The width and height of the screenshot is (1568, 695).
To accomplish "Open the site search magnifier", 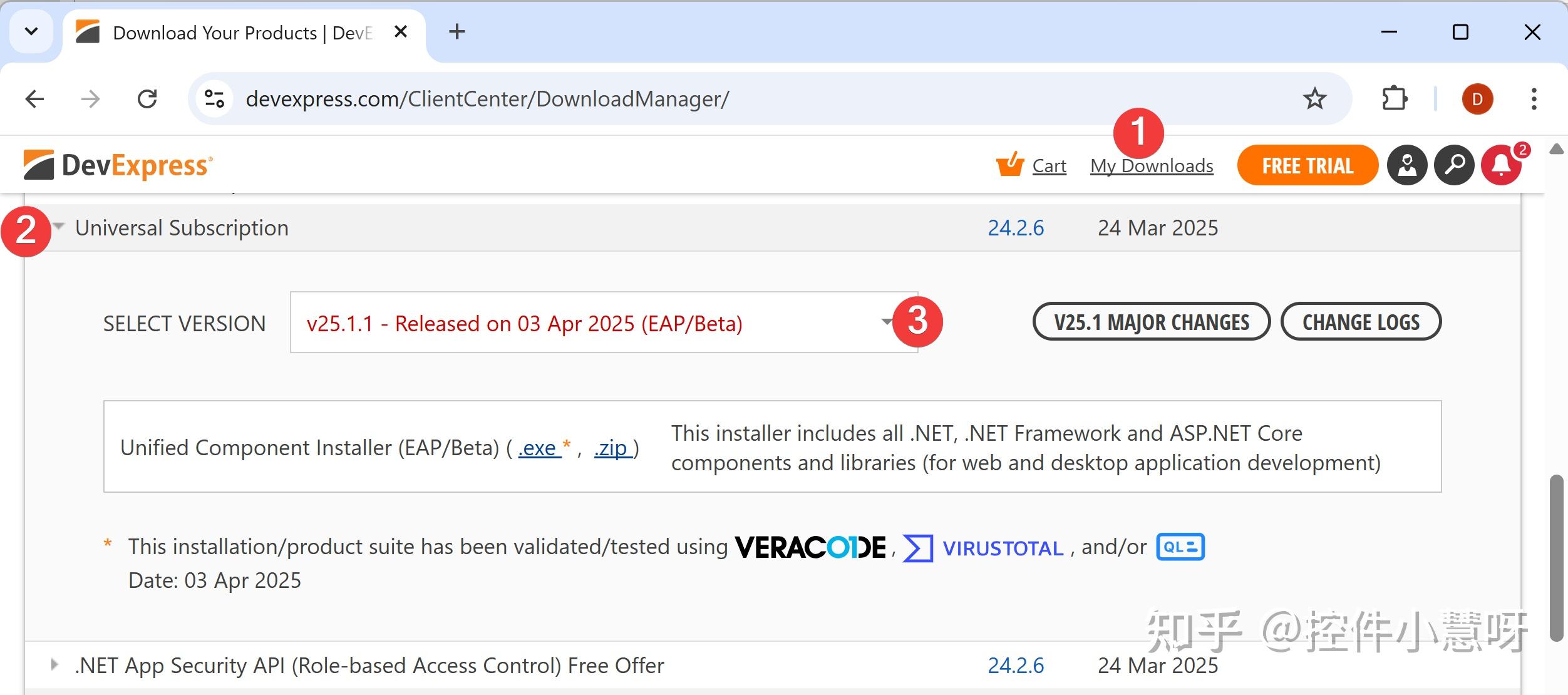I will coord(1454,165).
